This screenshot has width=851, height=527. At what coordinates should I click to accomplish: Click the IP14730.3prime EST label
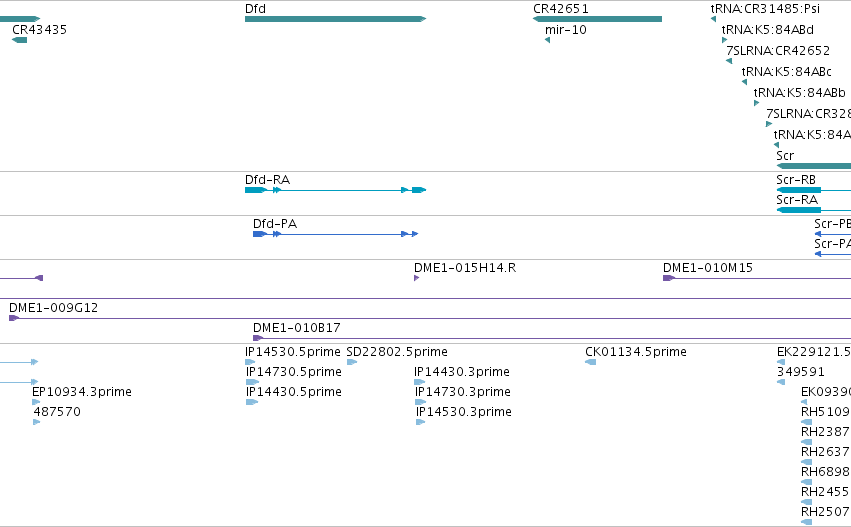(x=463, y=392)
